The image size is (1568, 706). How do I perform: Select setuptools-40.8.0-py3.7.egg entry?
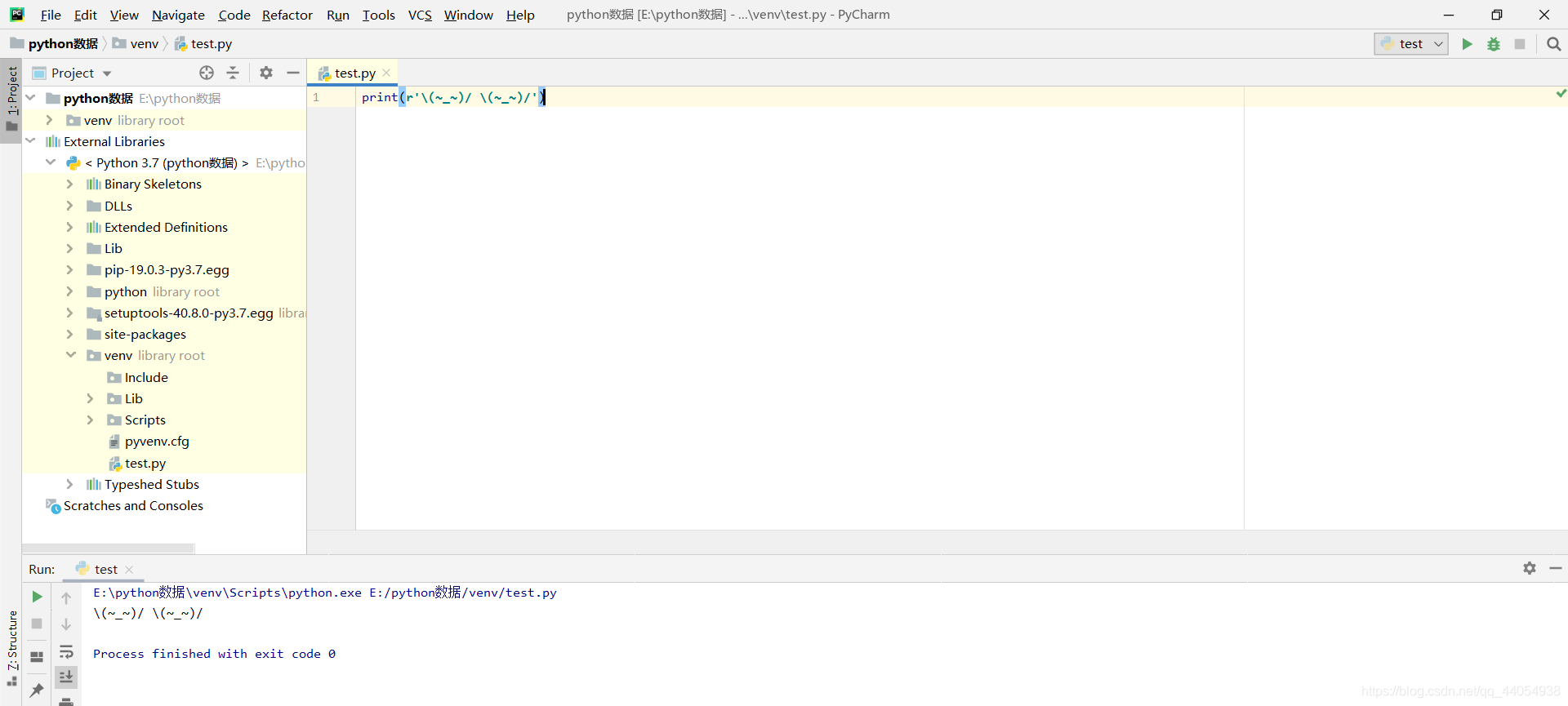point(188,313)
